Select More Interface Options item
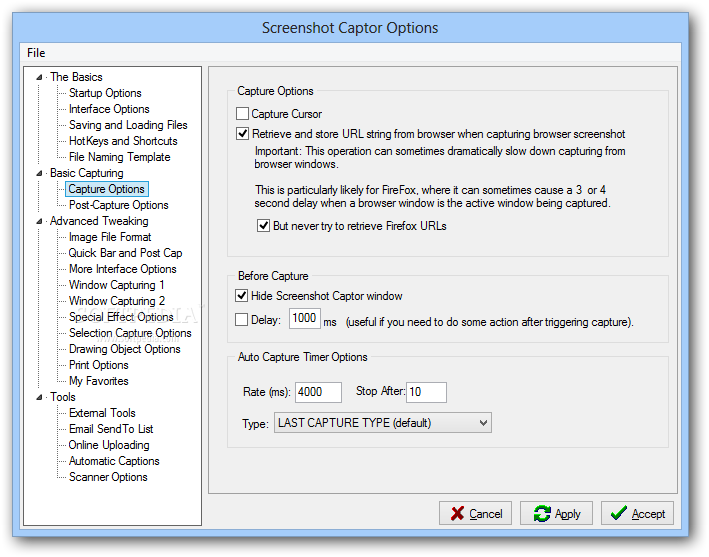 point(123,269)
